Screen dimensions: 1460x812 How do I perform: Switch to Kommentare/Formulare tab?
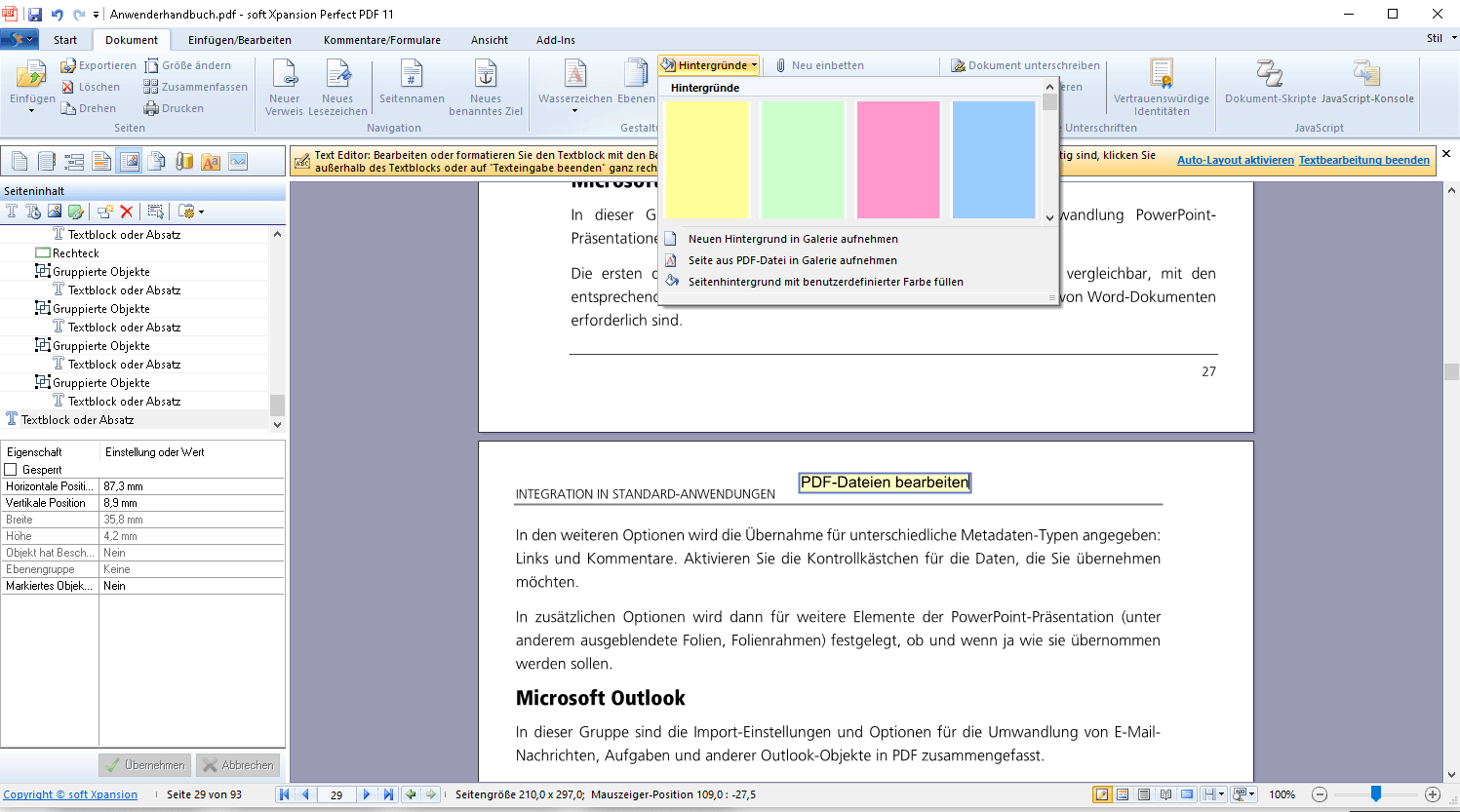pos(382,40)
